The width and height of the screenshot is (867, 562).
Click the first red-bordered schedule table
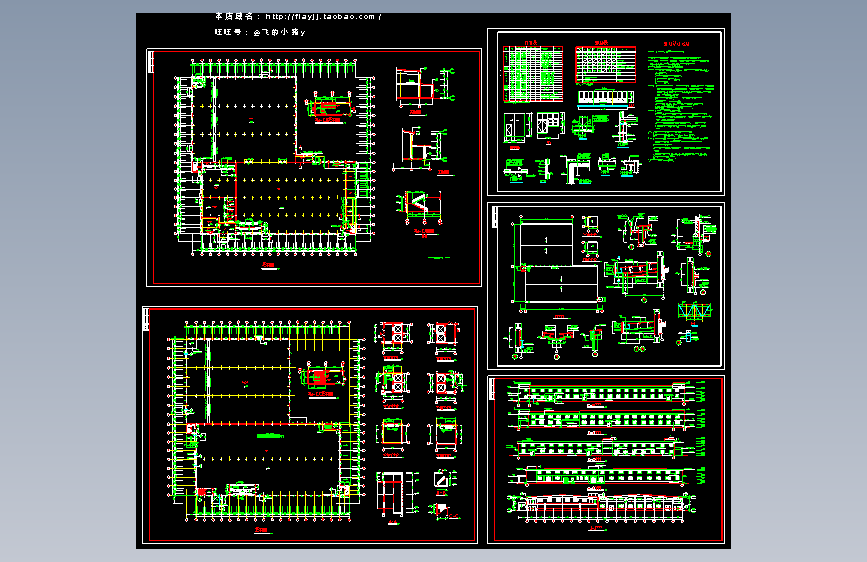pyautogui.click(x=533, y=74)
